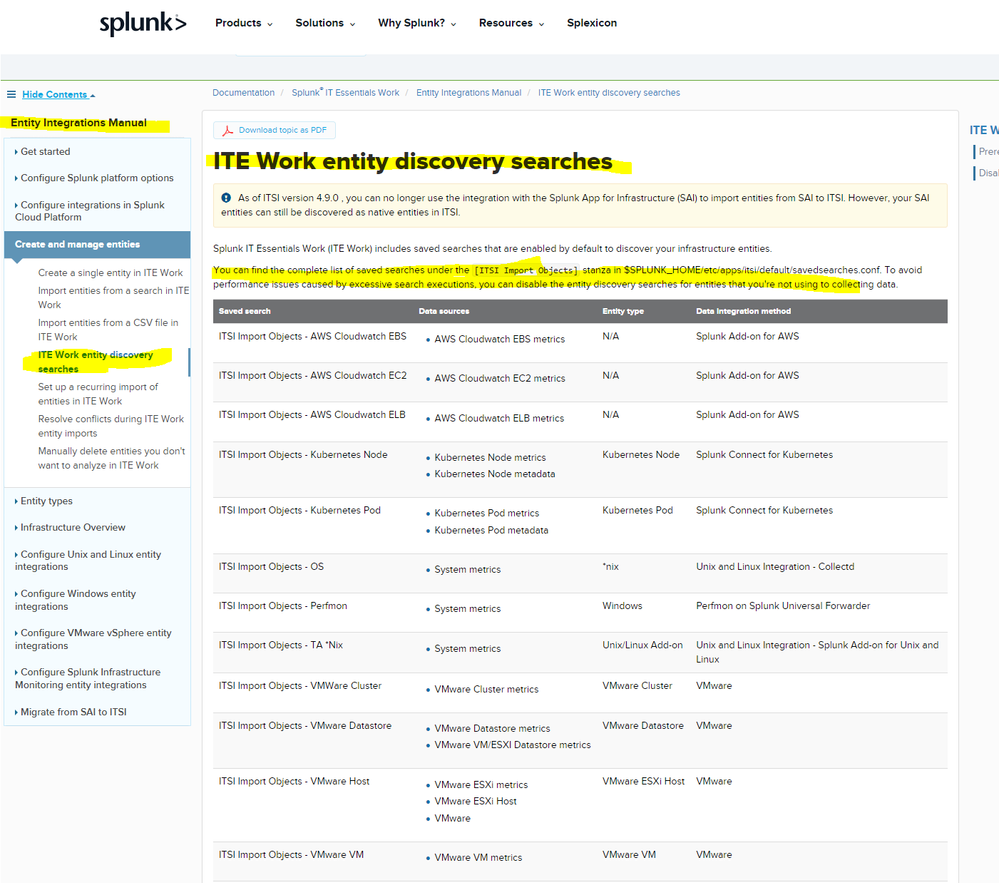Viewport: 999px width, 883px height.
Task: Open Documentation breadcrumb
Action: (243, 92)
